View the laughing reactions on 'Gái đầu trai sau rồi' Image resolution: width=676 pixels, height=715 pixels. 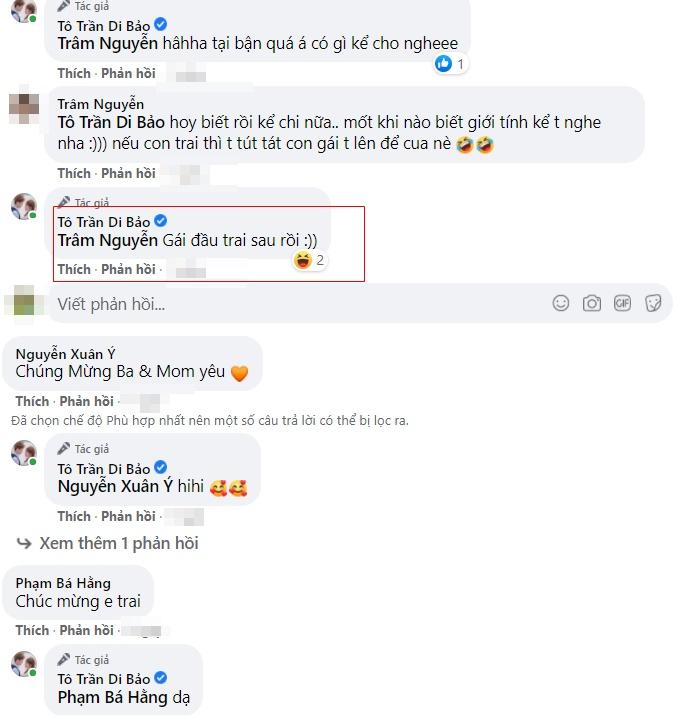point(309,261)
